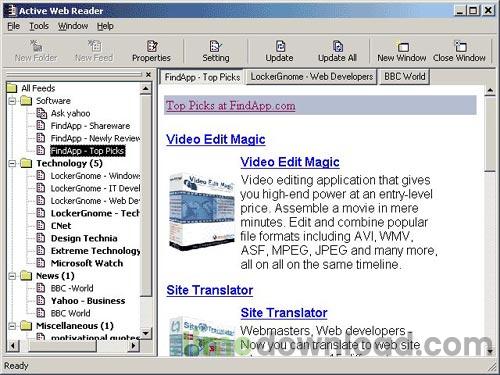Viewport: 500px width, 375px height.
Task: Click content pane scroll down arrow
Action: [x=490, y=351]
